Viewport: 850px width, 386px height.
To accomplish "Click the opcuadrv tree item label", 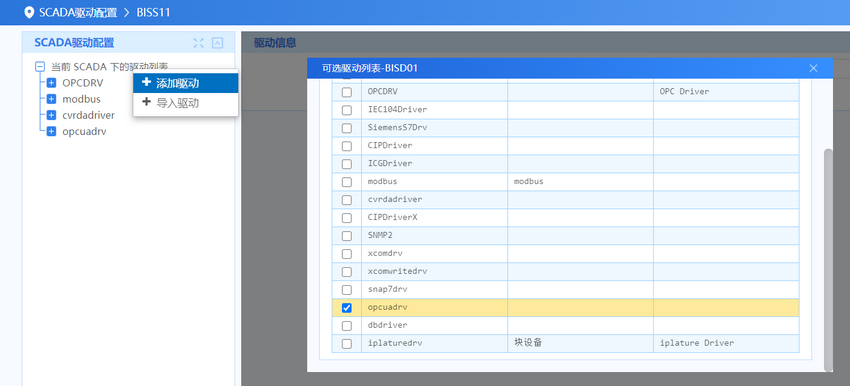I will coord(84,131).
